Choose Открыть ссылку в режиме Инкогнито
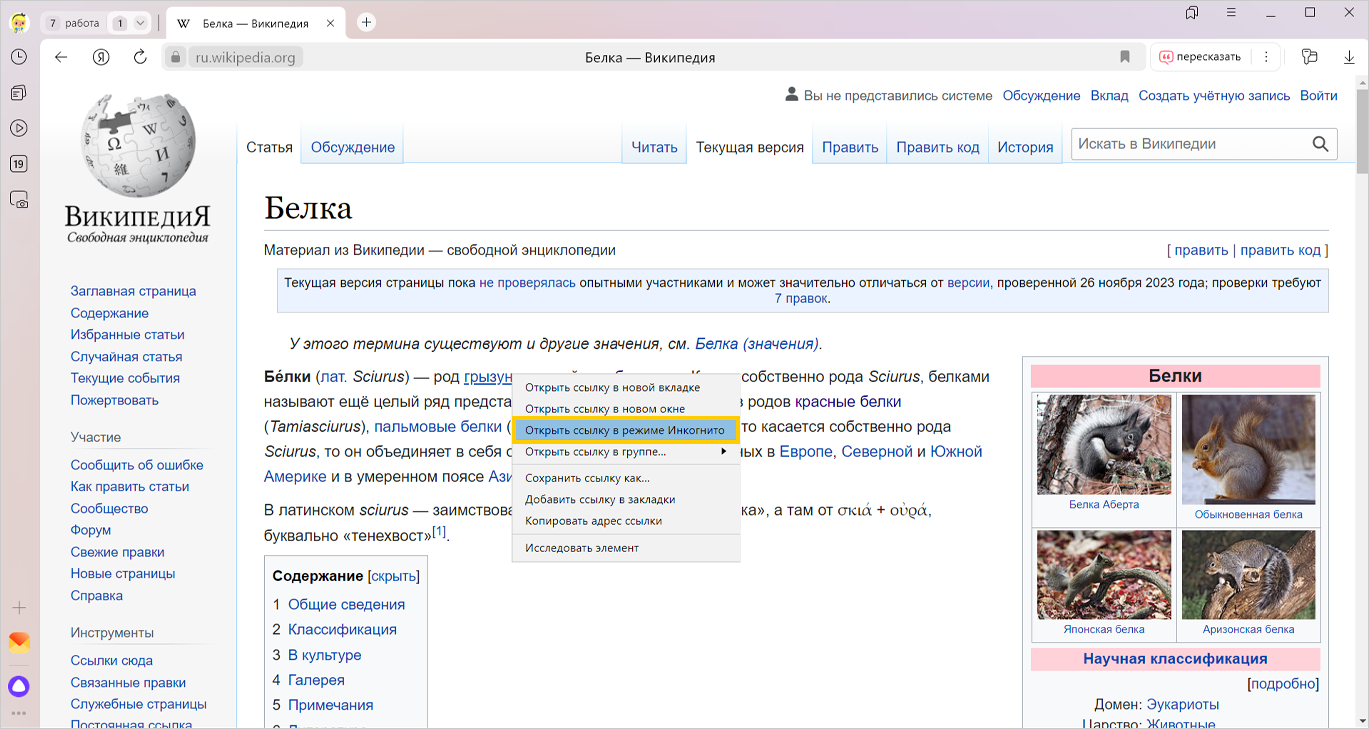The image size is (1369, 729). pyautogui.click(x=626, y=430)
